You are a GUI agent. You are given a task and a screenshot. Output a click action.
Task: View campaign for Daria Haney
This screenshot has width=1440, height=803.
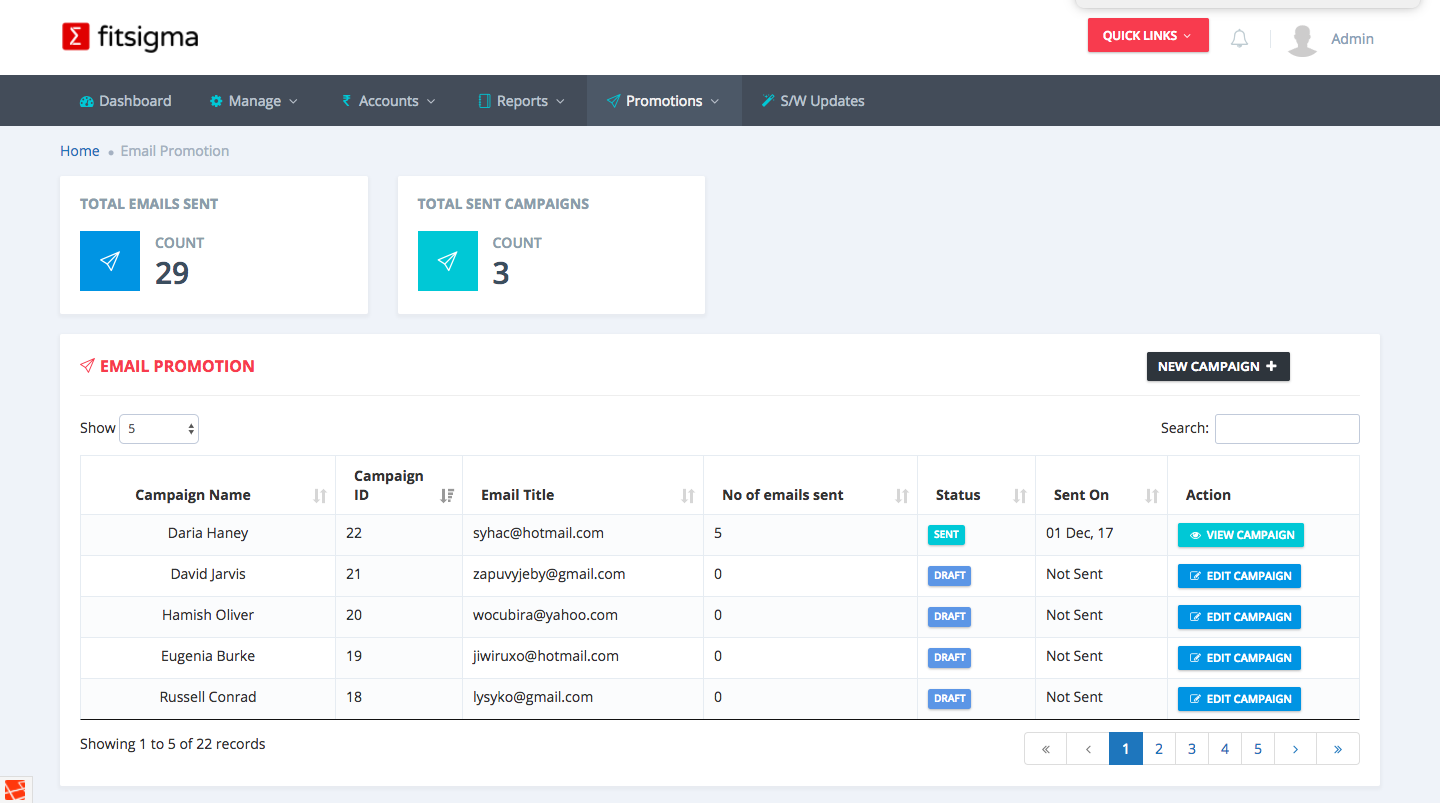point(1240,535)
